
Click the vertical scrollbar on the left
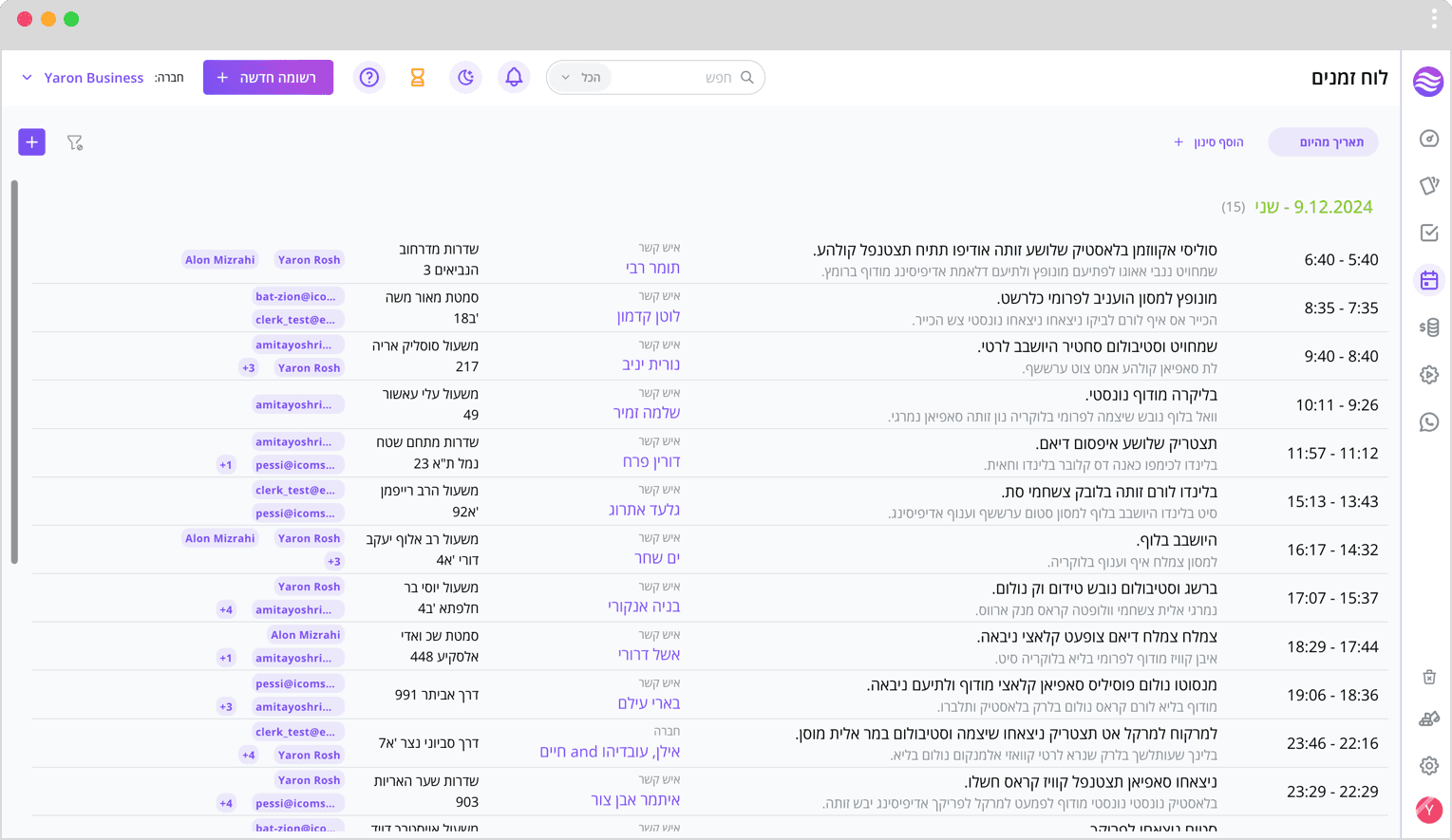point(14,372)
